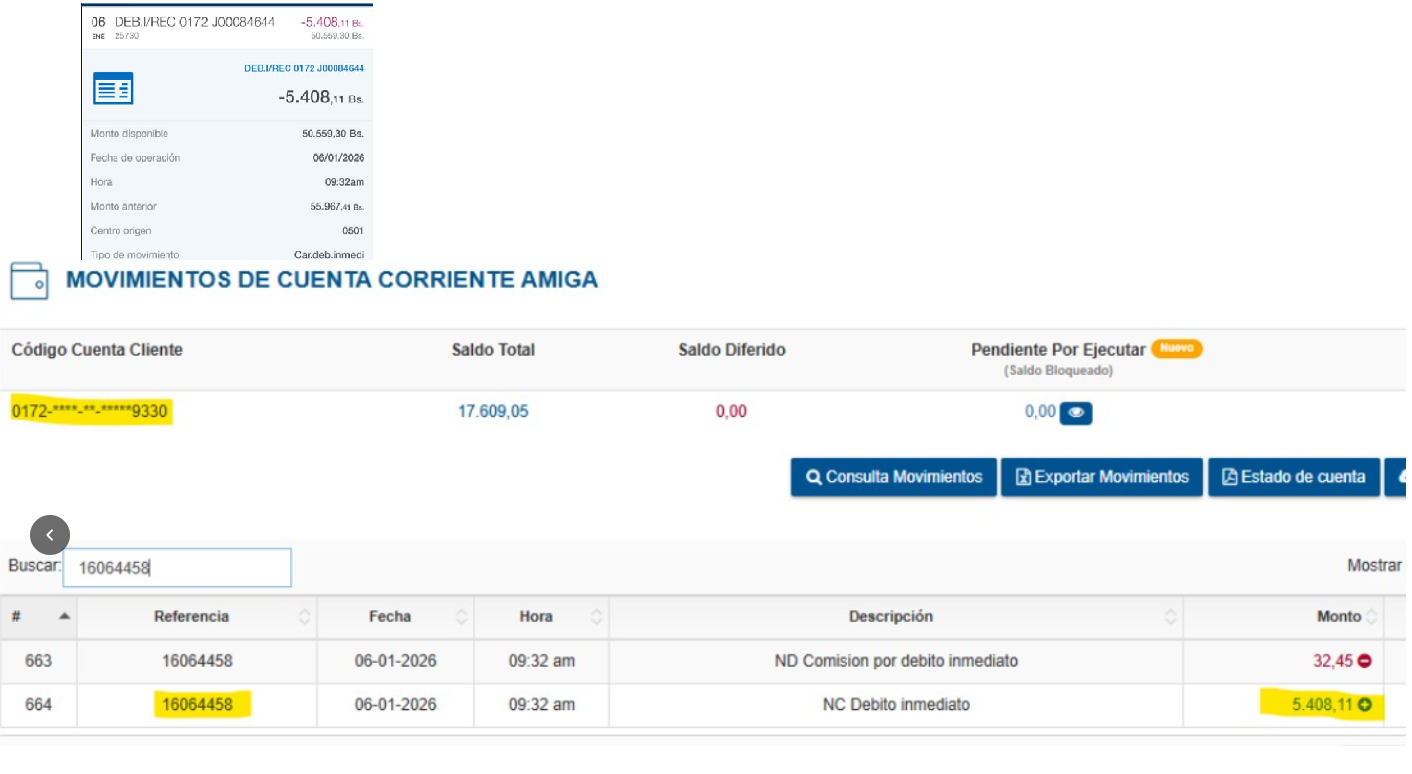Toggle the eye icon for blocked balance
Image resolution: width=1412 pixels, height=774 pixels.
coord(1075,412)
